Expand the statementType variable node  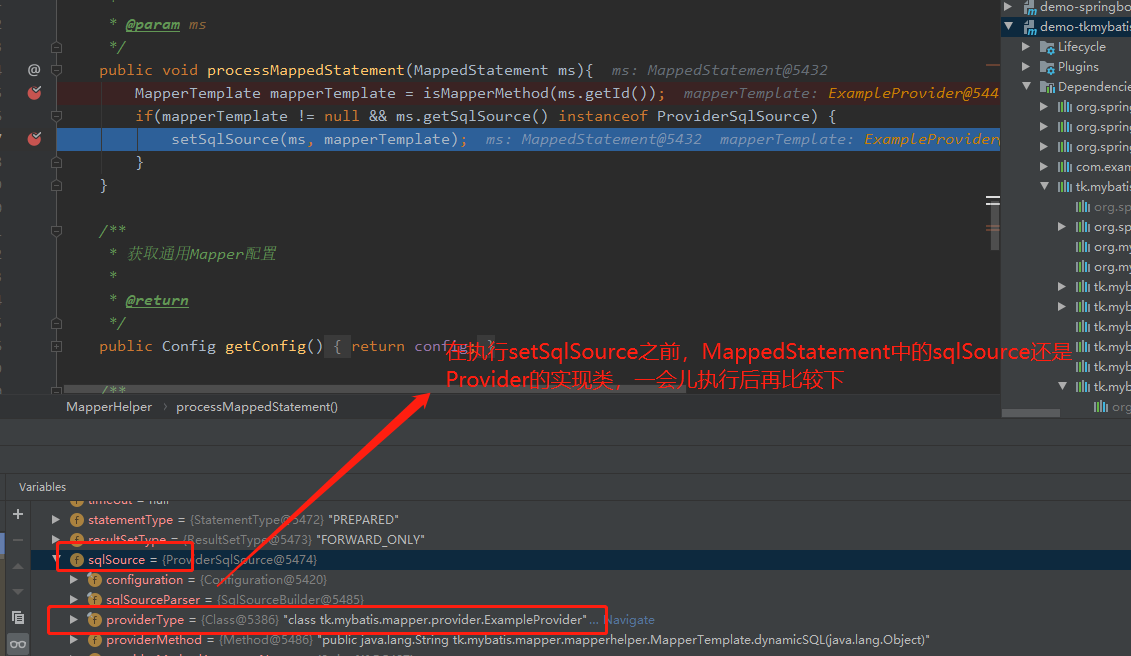point(56,520)
